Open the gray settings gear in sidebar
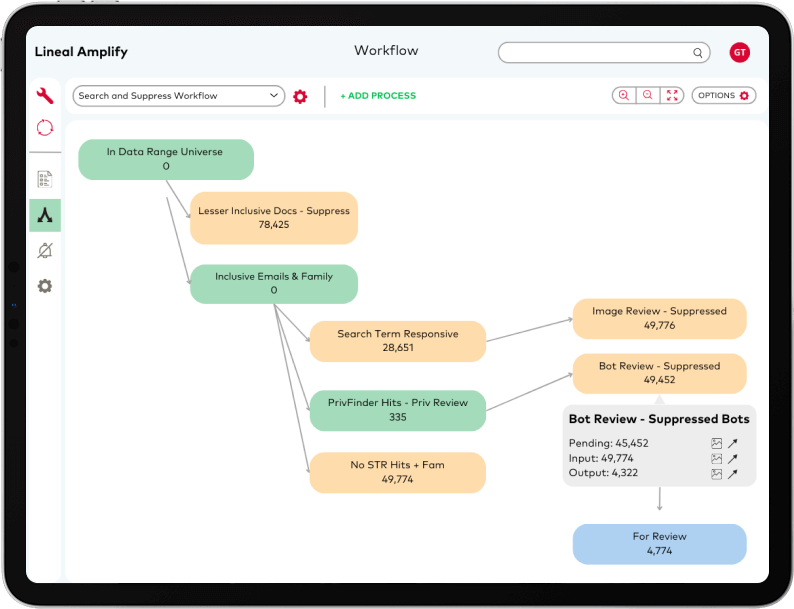The height and width of the screenshot is (609, 794). pos(45,286)
